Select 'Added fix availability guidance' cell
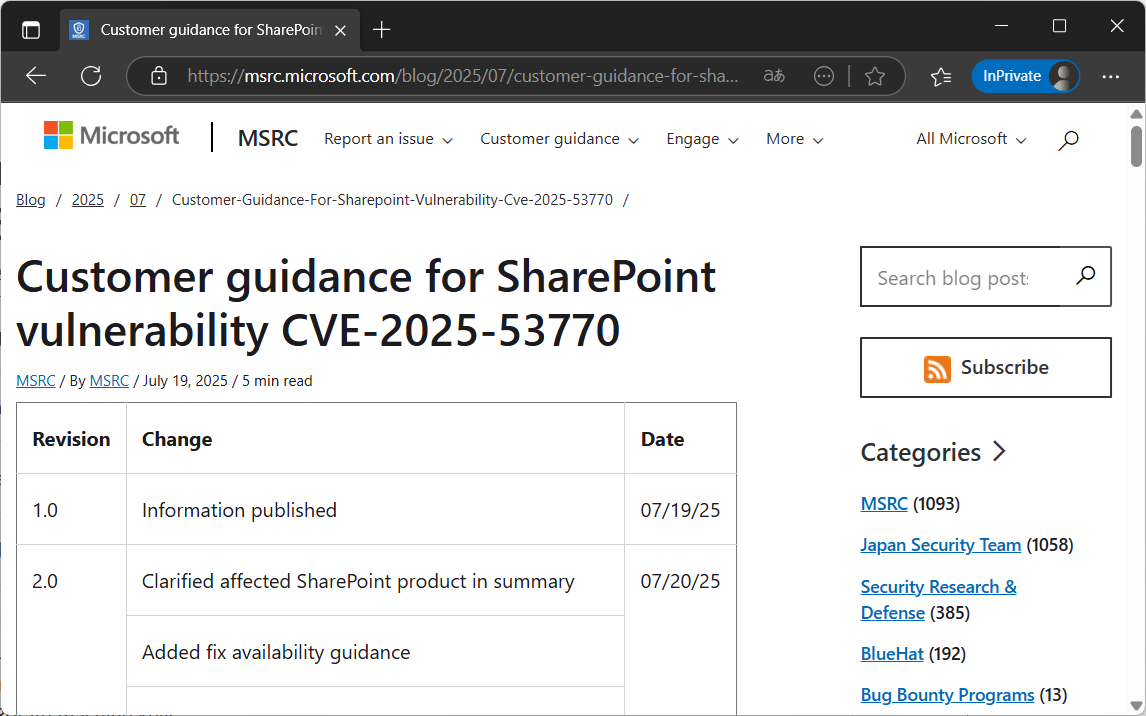Screen dimensions: 1146x716 (375, 652)
